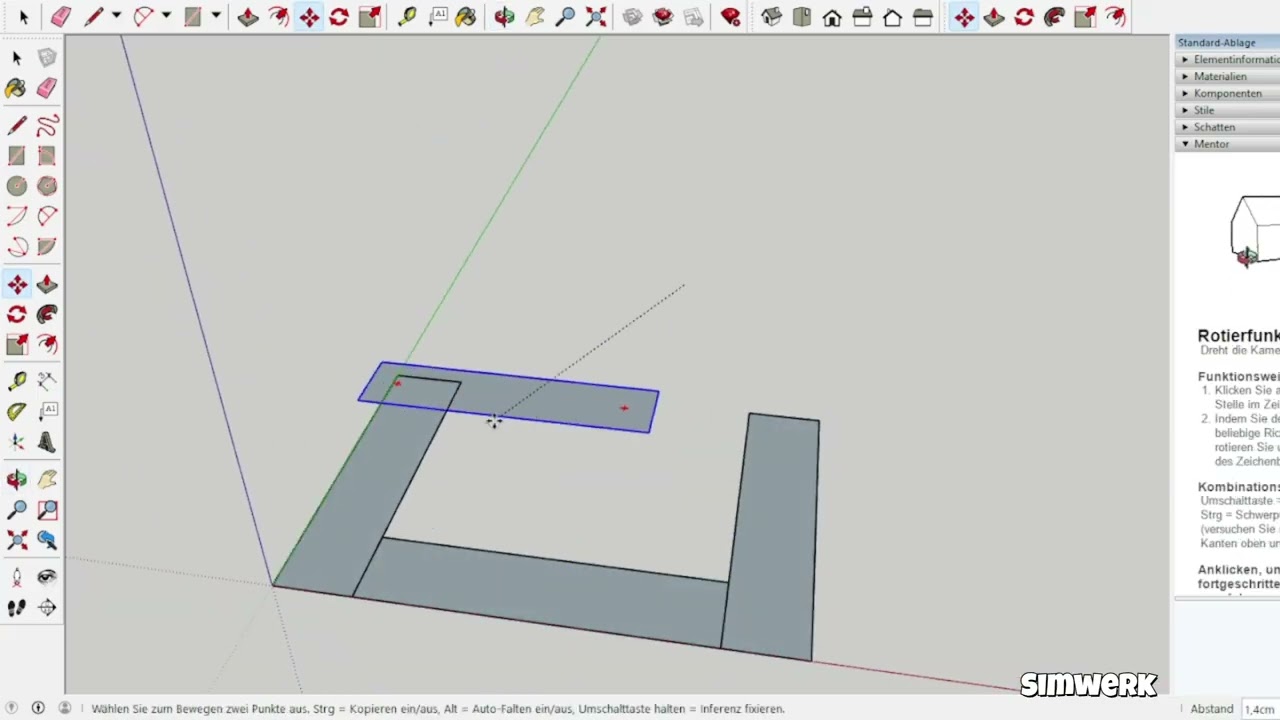Image resolution: width=1280 pixels, height=720 pixels.
Task: Click the 'Abstand' label in status bar
Action: (x=1212, y=709)
